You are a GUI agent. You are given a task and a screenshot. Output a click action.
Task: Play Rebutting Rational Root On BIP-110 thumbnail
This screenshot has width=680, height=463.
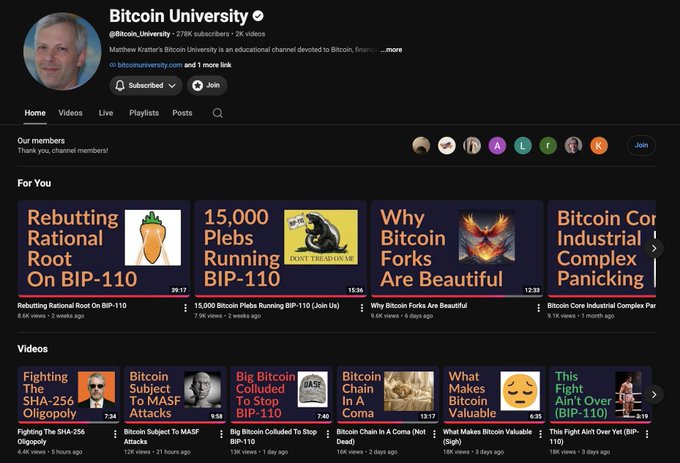(104, 249)
